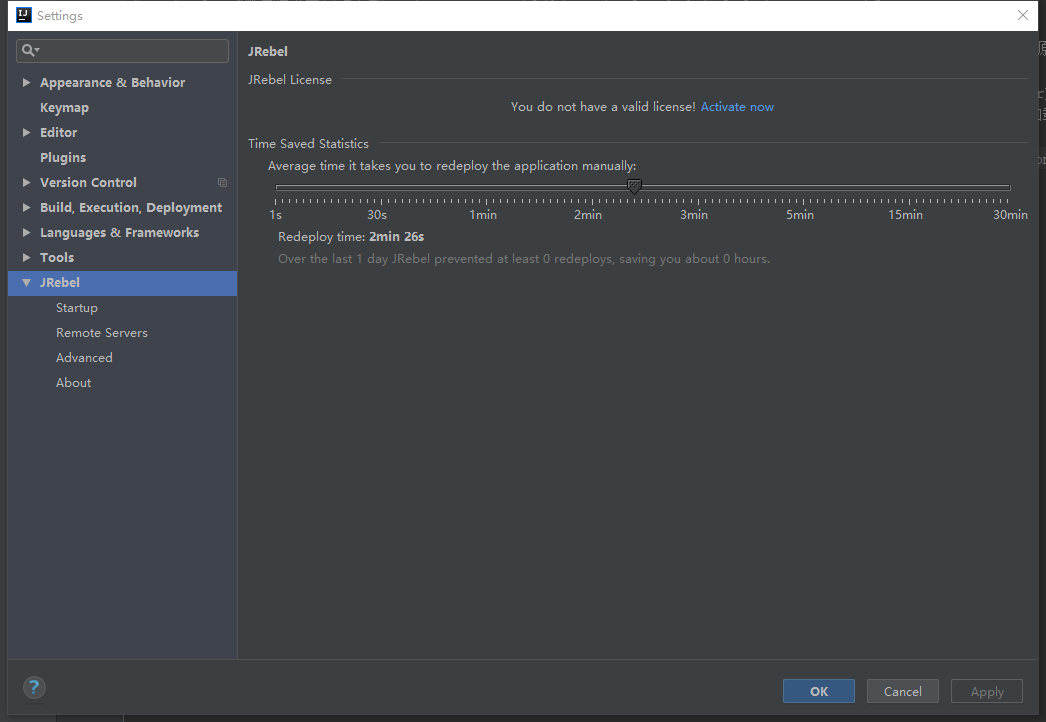Open the Keymap settings page
This screenshot has height=722, width=1046.
tap(64, 107)
